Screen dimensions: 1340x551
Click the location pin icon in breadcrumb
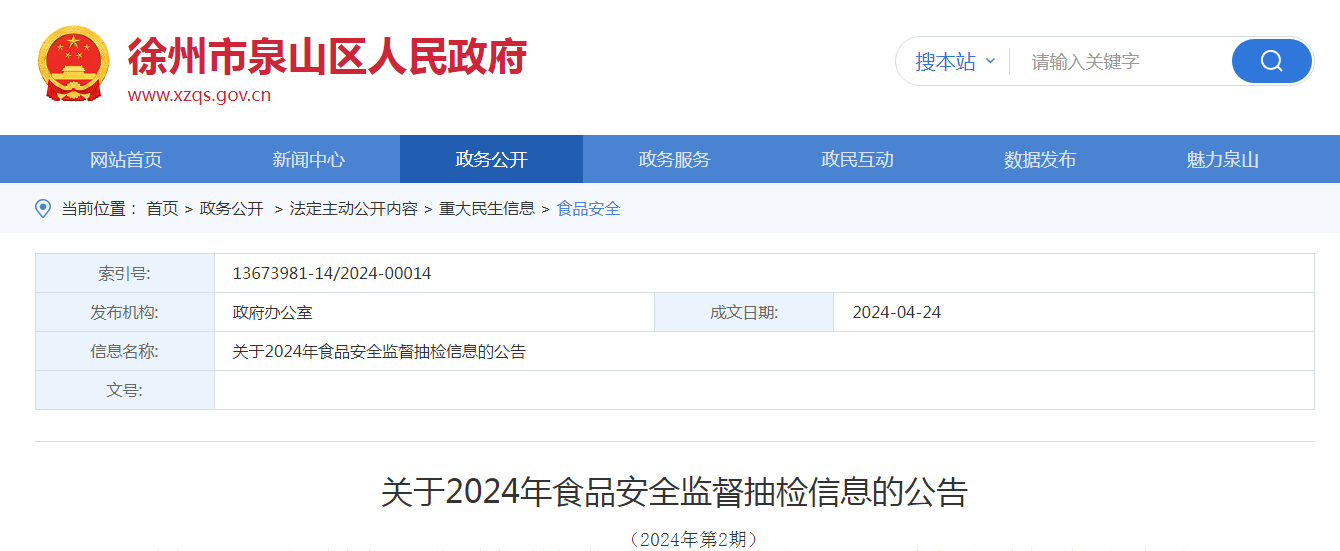point(43,208)
